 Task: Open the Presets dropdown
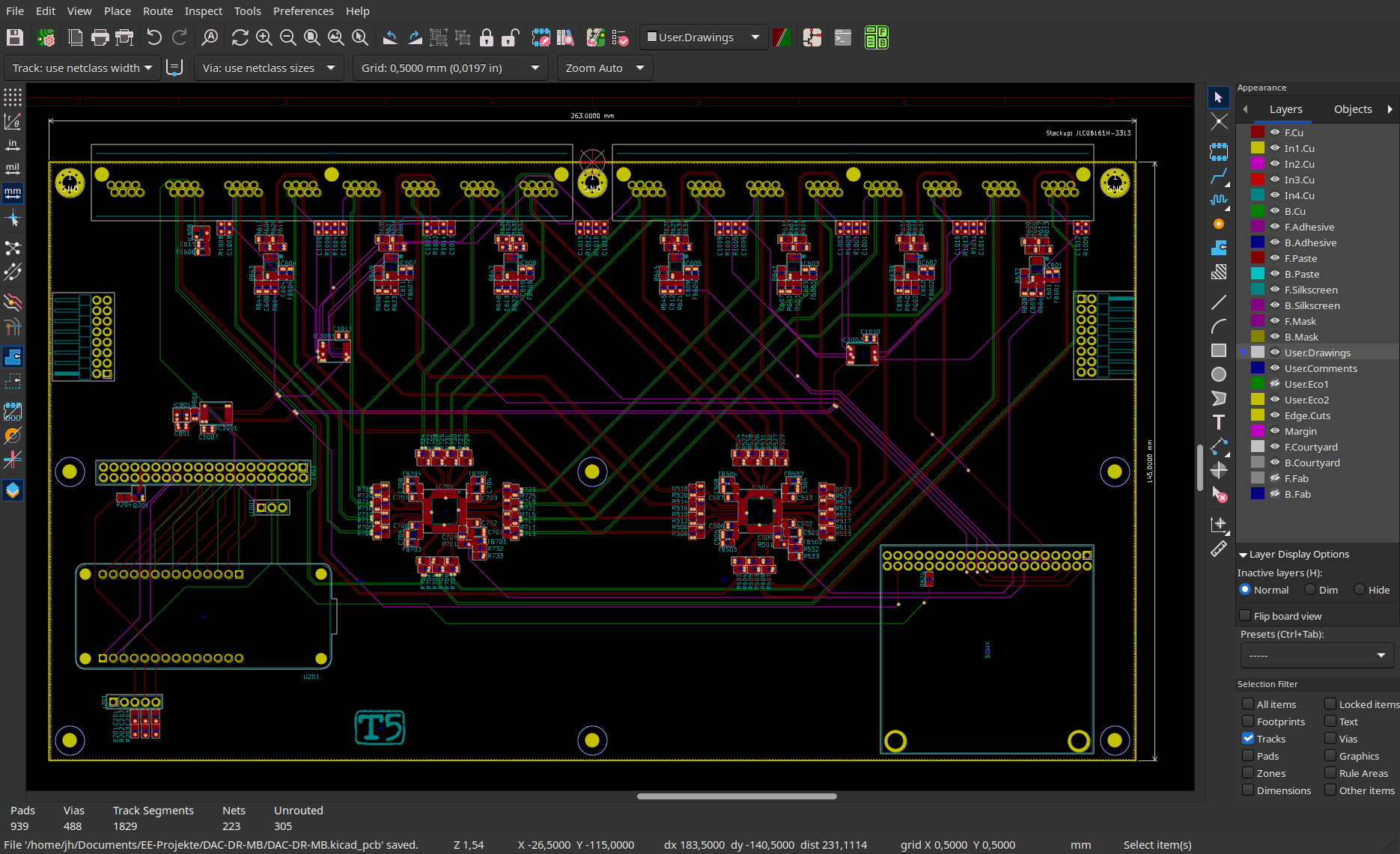pyautogui.click(x=1316, y=656)
